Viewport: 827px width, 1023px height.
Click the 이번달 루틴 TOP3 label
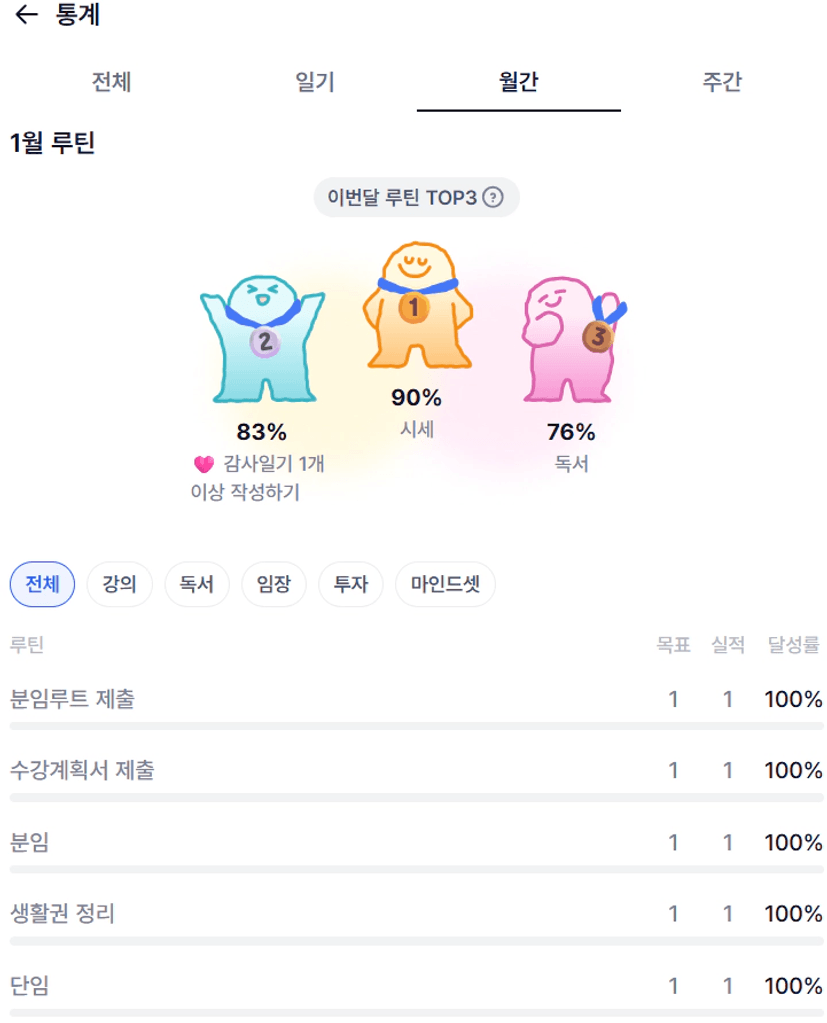click(x=402, y=197)
